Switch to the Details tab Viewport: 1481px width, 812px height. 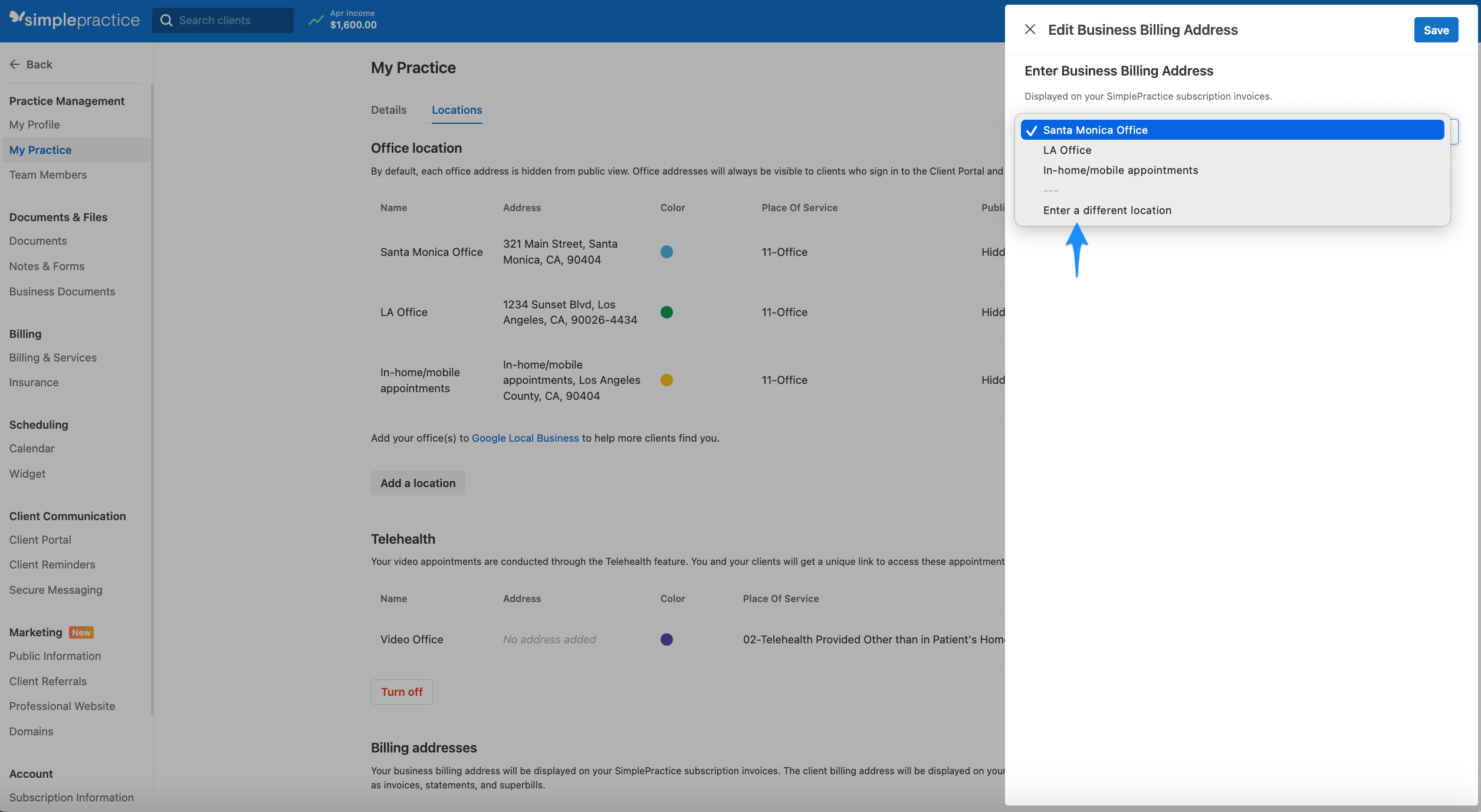(388, 110)
